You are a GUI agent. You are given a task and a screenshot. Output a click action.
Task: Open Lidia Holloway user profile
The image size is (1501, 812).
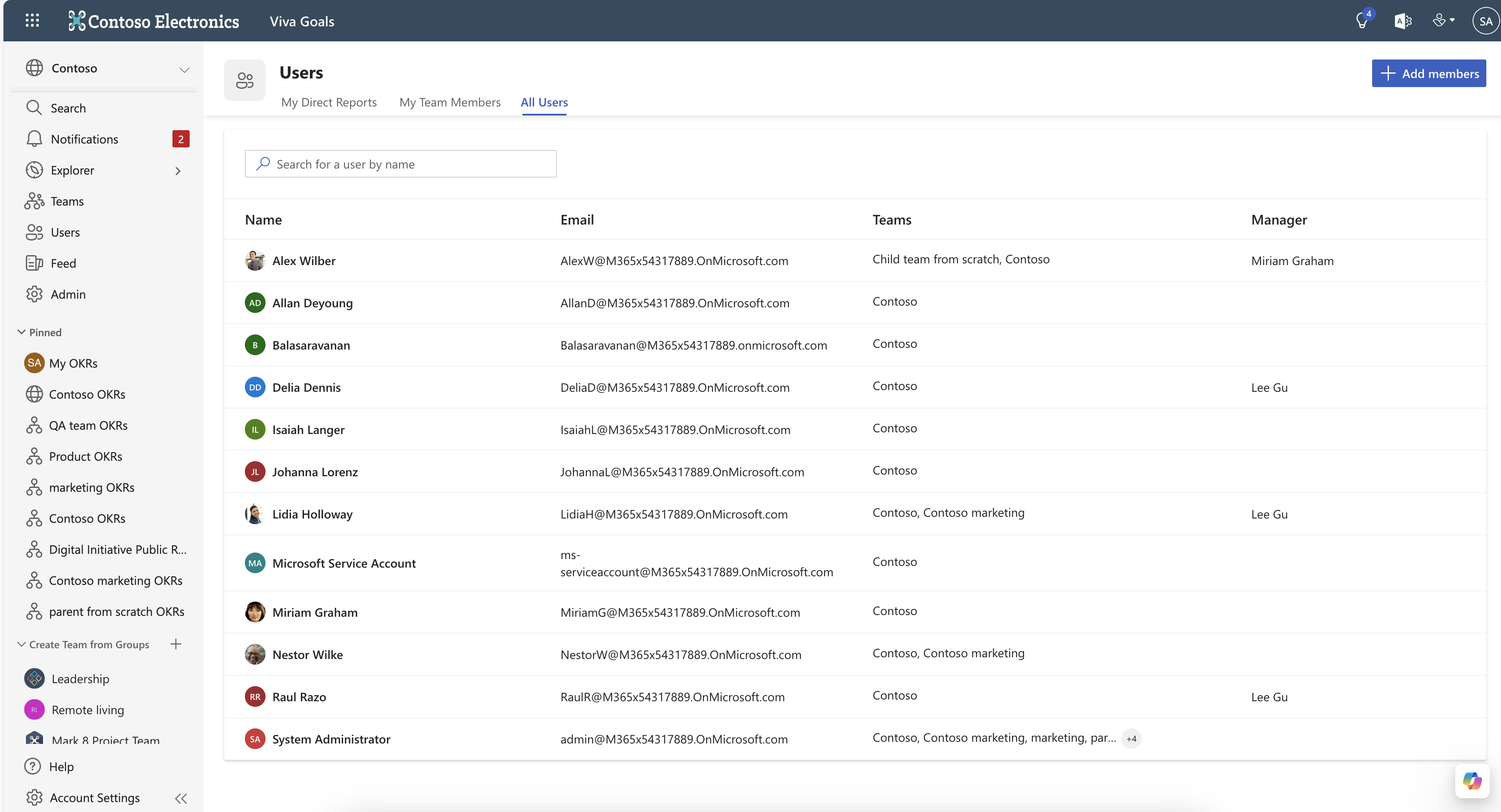[x=313, y=514]
